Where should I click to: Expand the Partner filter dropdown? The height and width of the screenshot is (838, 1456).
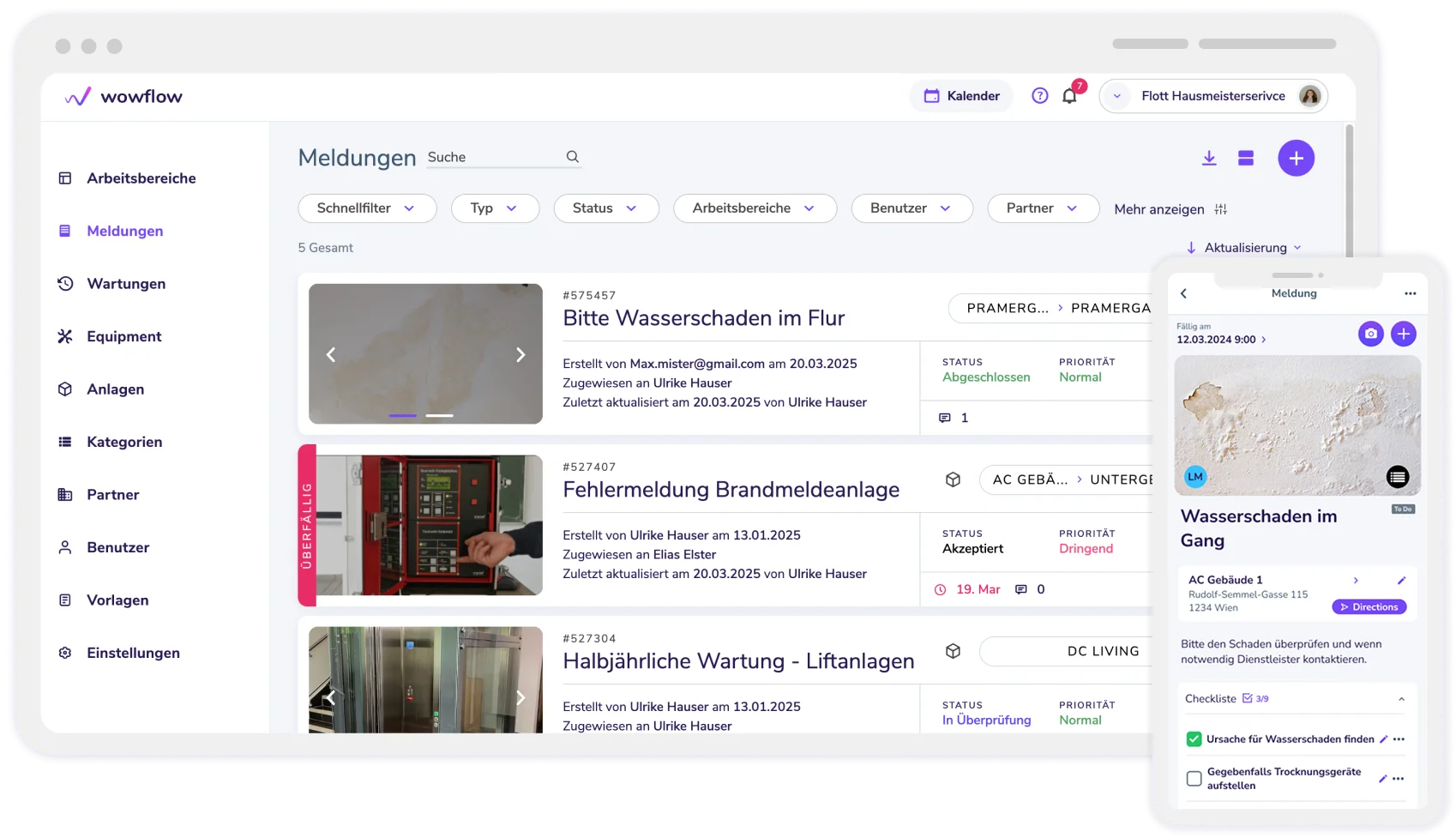click(x=1043, y=208)
